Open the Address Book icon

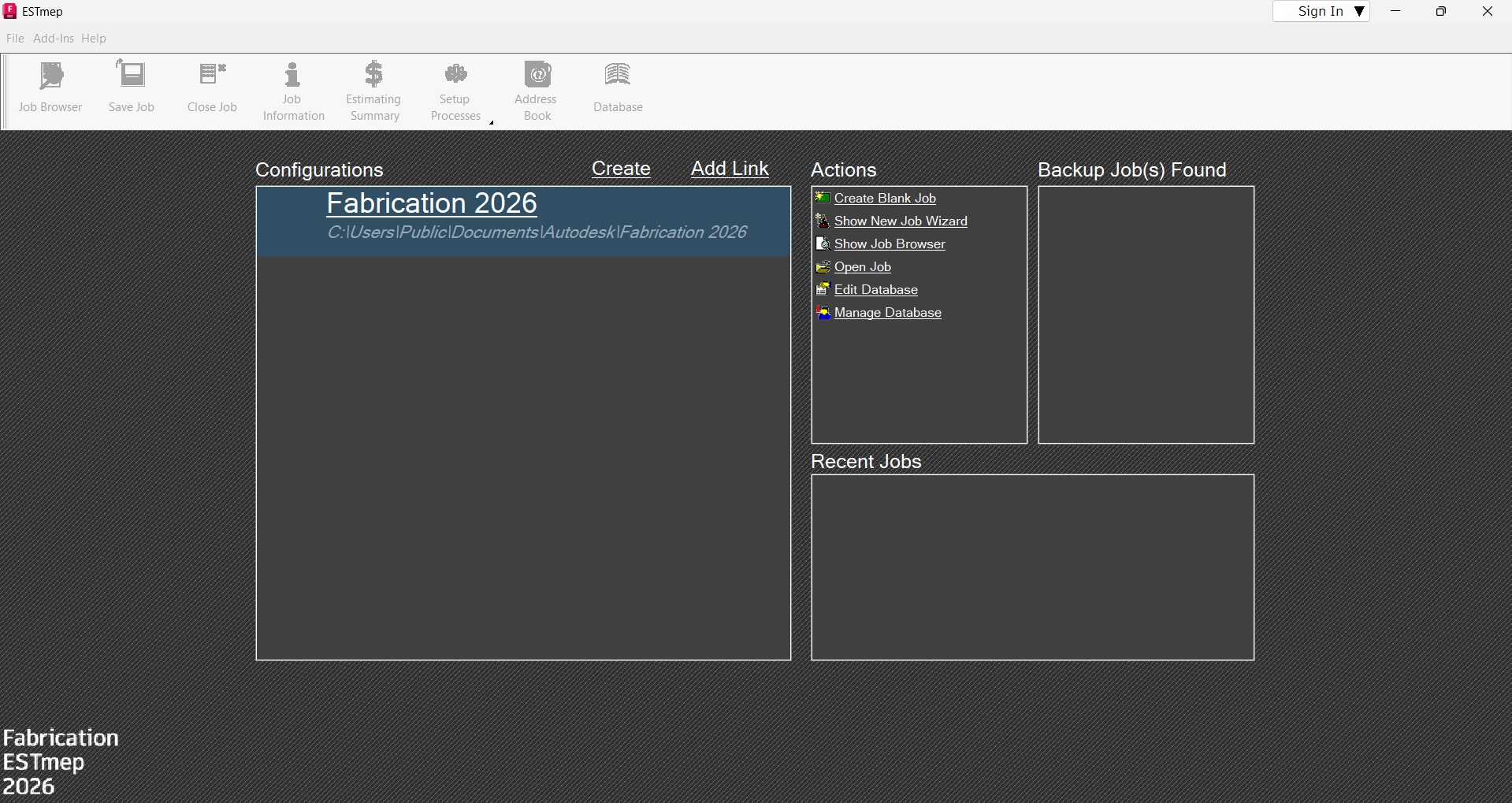(537, 76)
